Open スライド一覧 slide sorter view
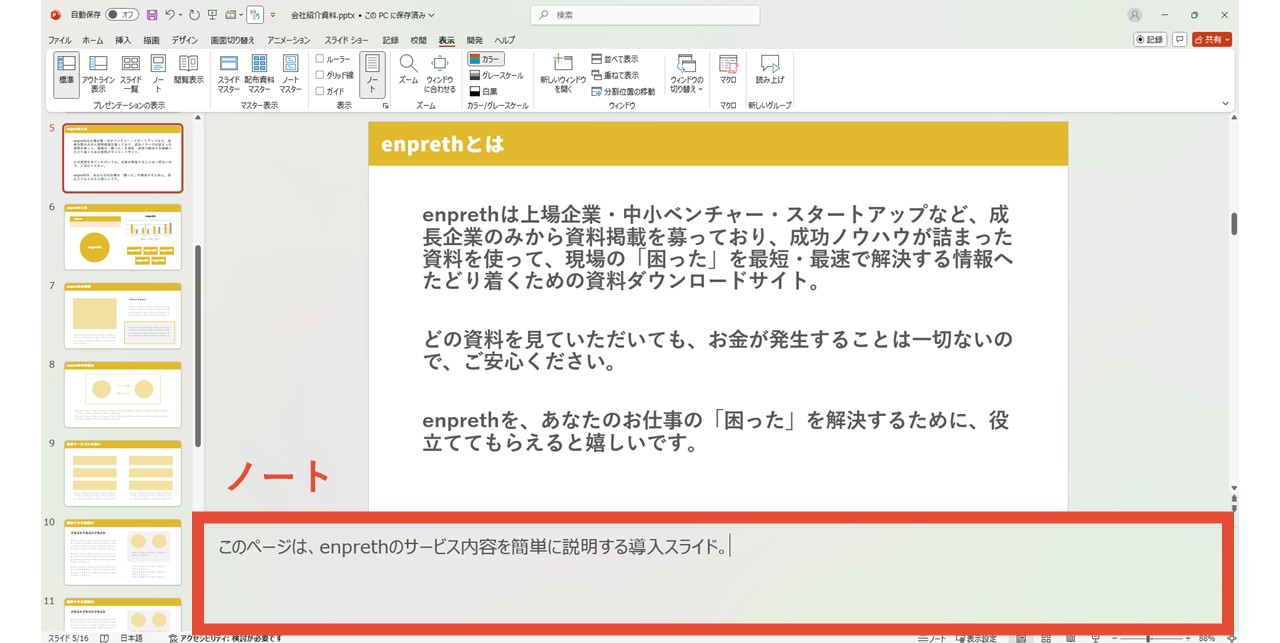 [131, 74]
